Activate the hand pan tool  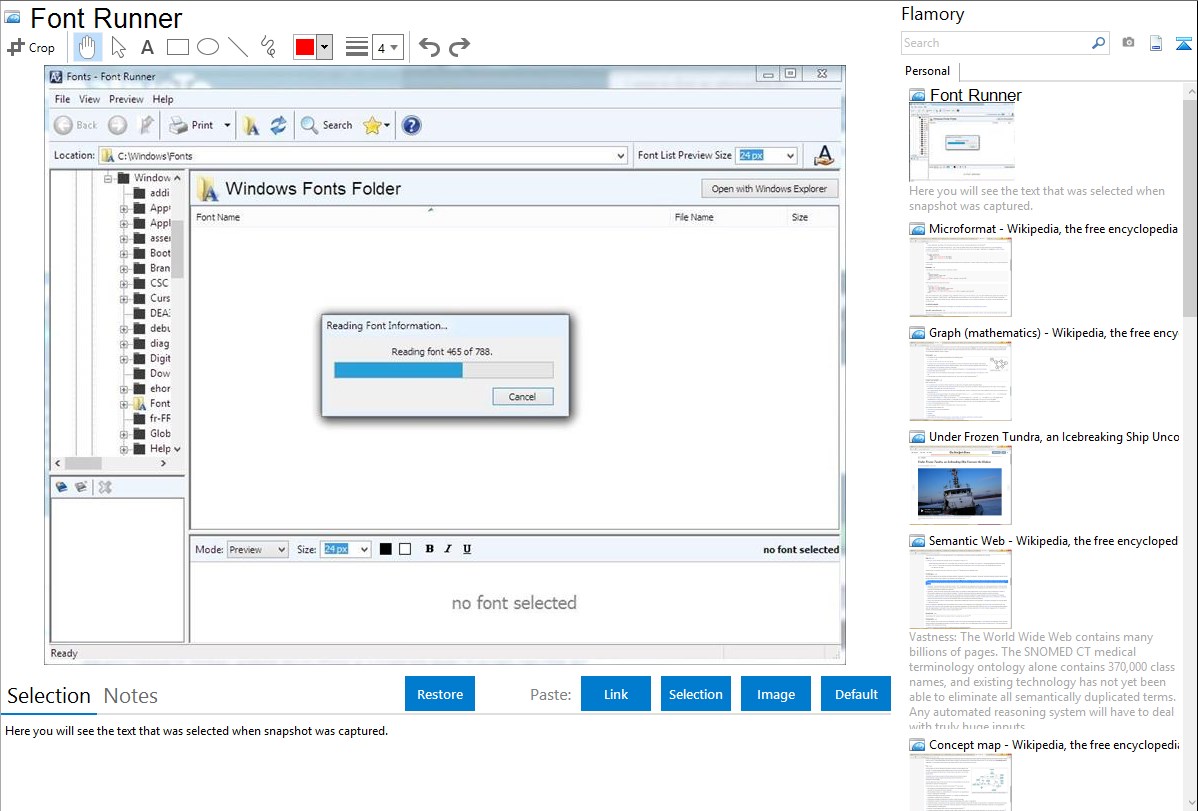pyautogui.click(x=87, y=47)
